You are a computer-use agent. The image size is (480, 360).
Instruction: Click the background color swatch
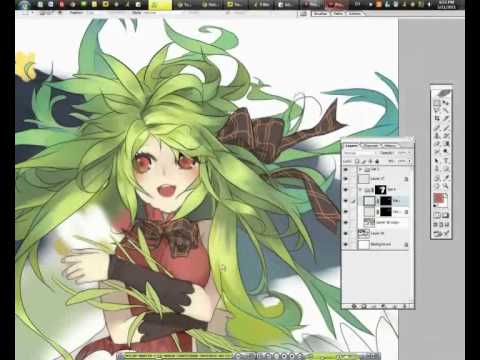point(446,203)
